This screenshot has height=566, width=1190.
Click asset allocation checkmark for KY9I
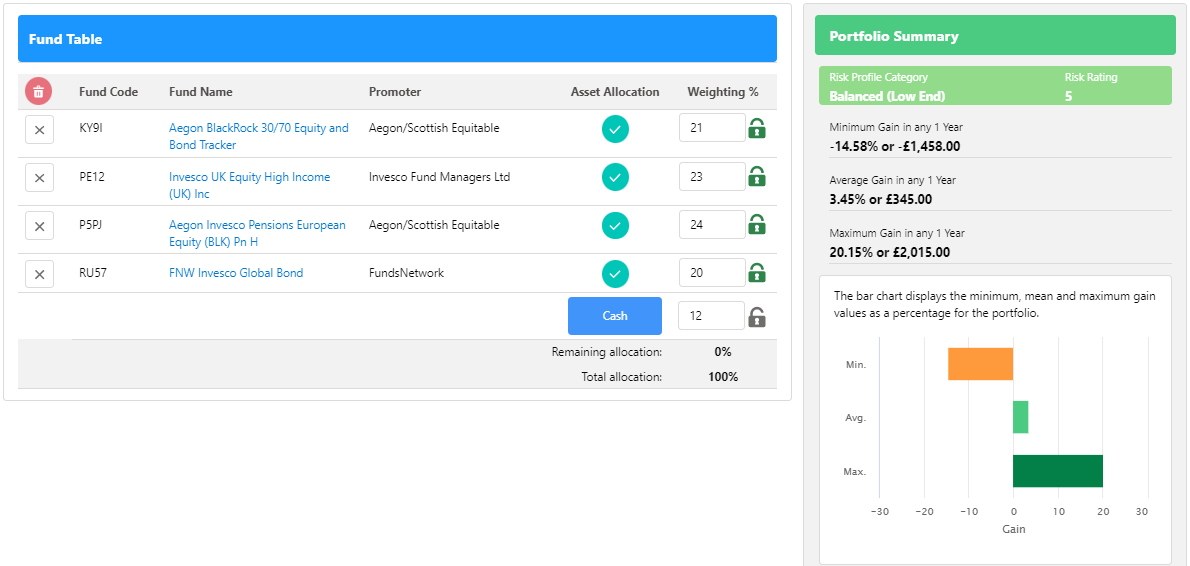click(615, 129)
